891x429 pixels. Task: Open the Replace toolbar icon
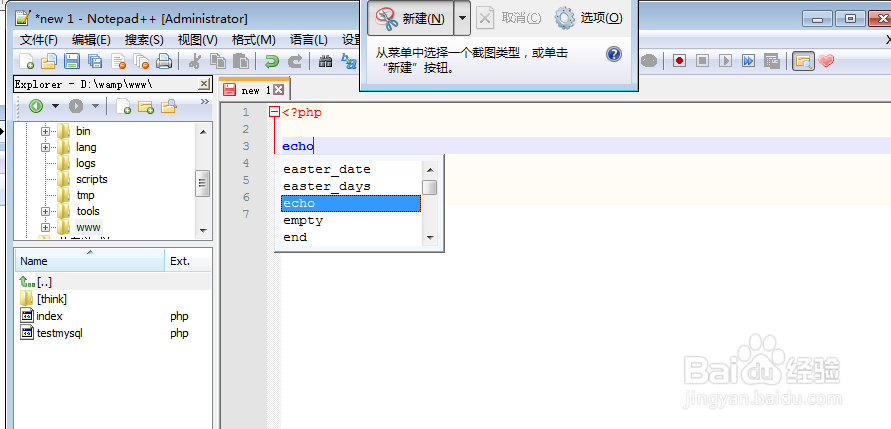[348, 61]
